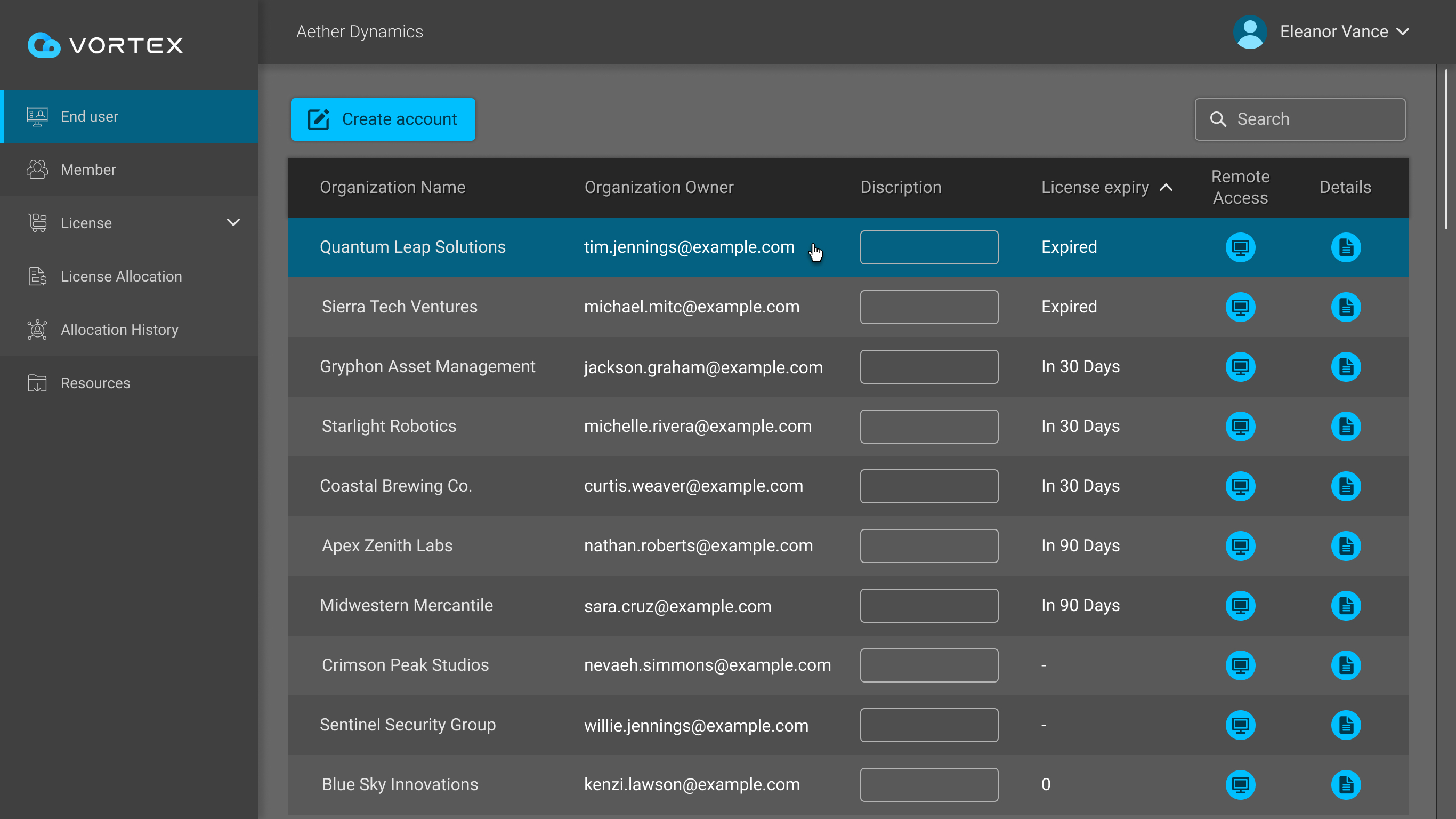Click the Allocation History sidebar icon
The height and width of the screenshot is (819, 1456).
(x=36, y=330)
